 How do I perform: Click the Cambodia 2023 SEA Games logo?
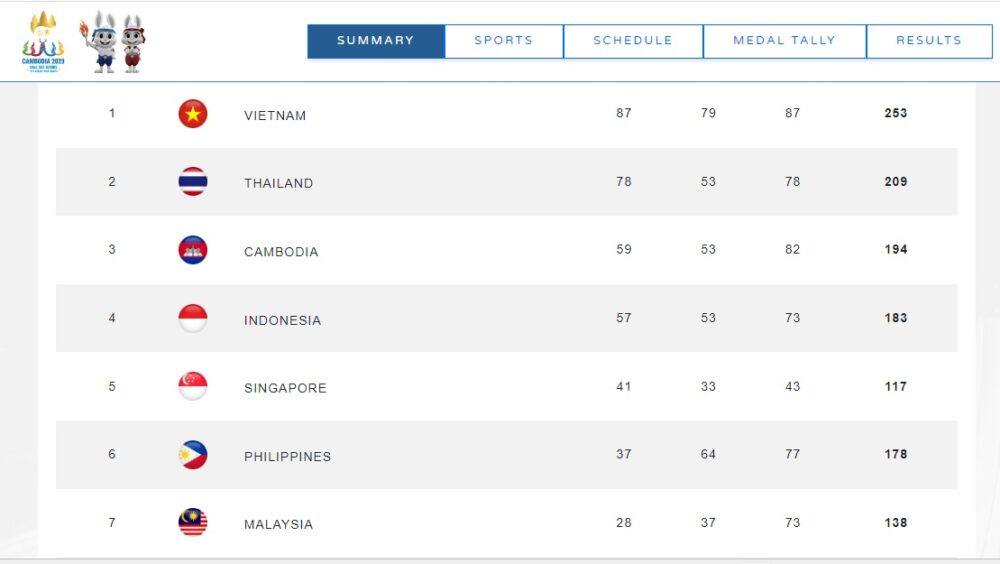point(43,42)
